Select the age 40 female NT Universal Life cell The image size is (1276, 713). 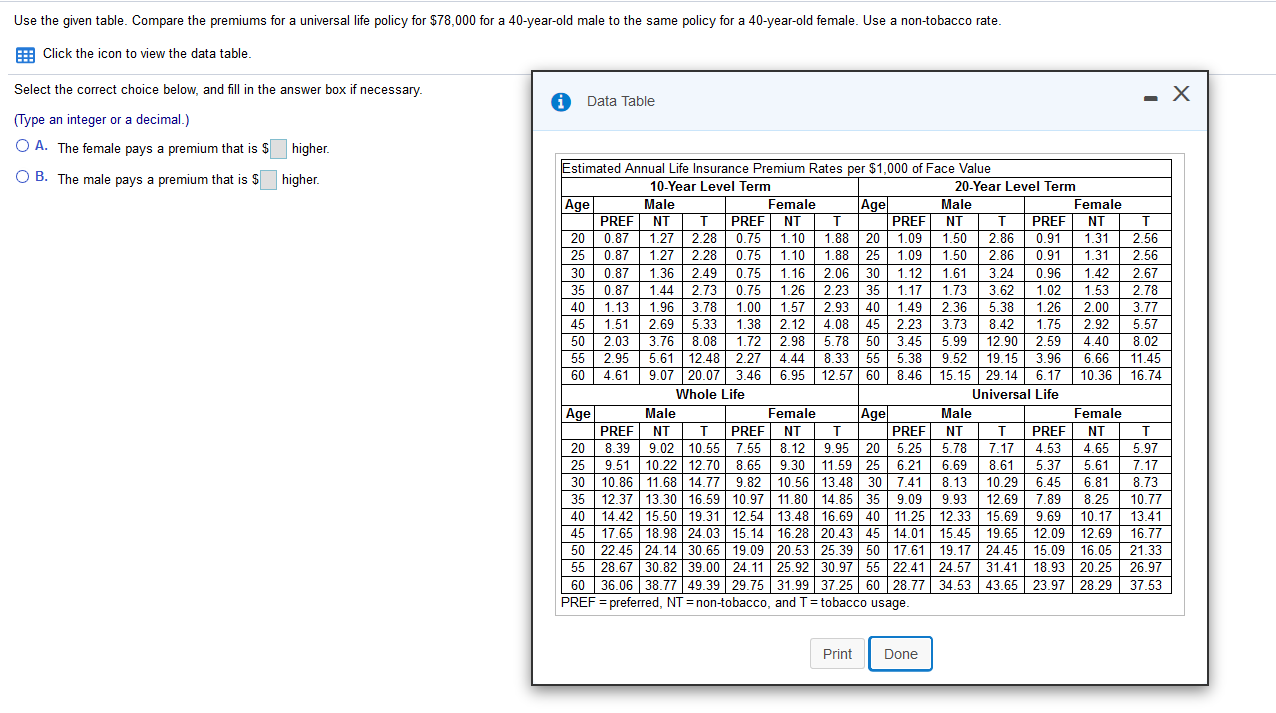(1096, 516)
